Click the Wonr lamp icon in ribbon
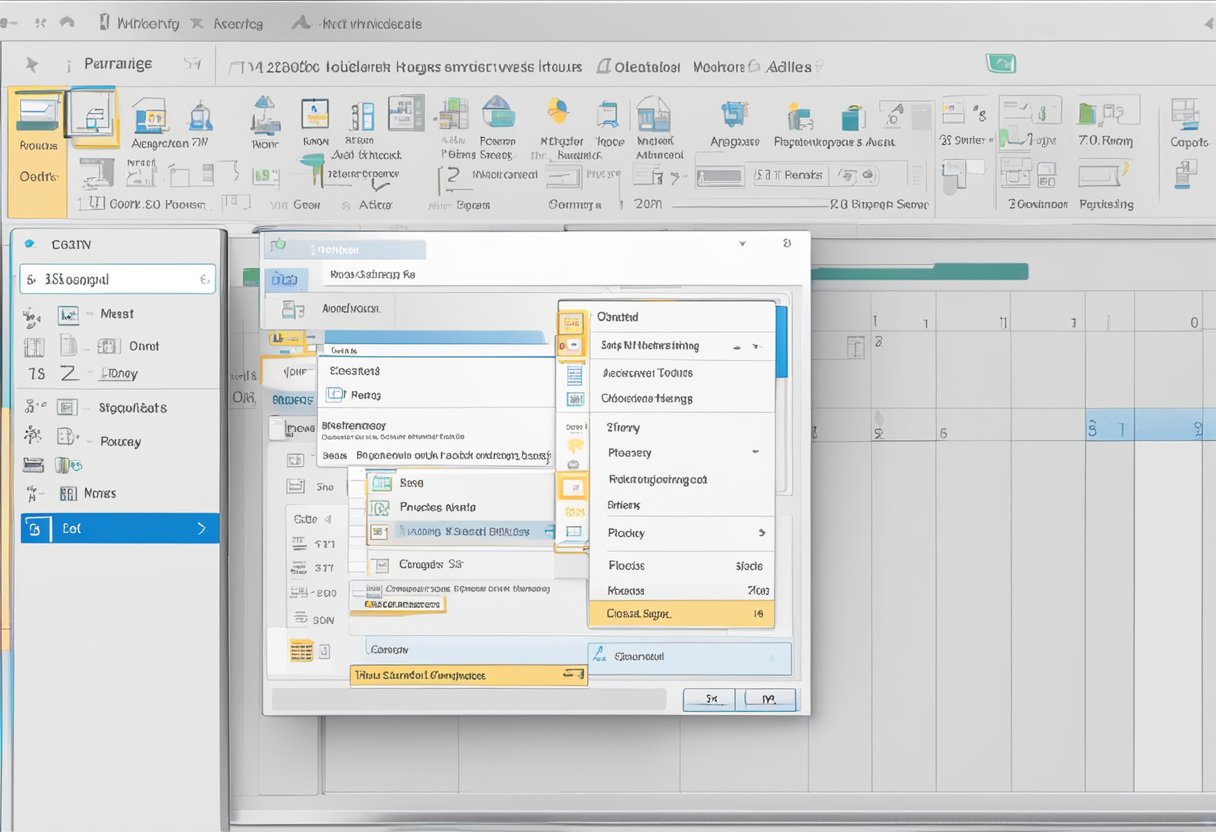Image resolution: width=1216 pixels, height=832 pixels. click(x=264, y=115)
